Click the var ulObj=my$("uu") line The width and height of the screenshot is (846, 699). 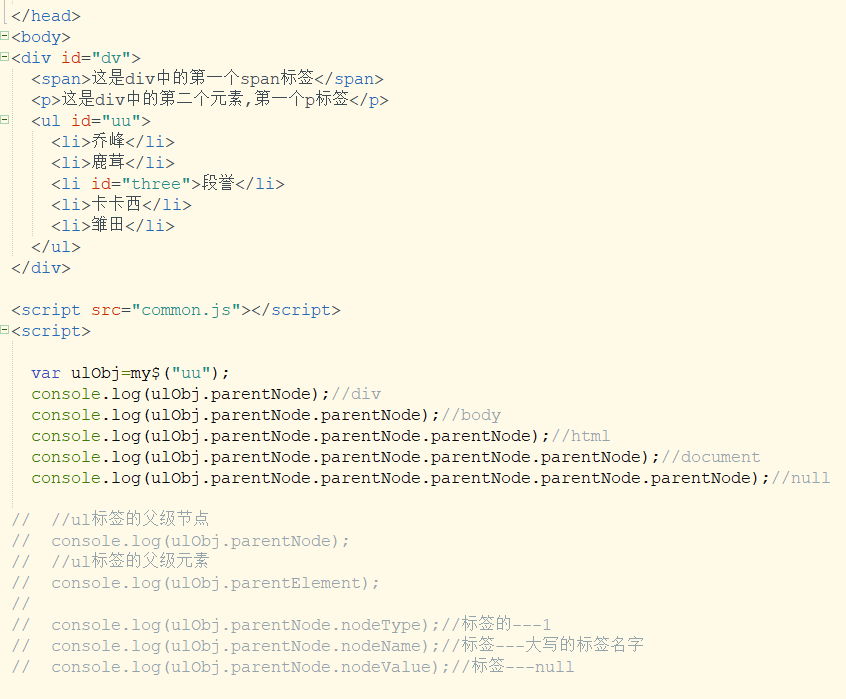[x=131, y=373]
